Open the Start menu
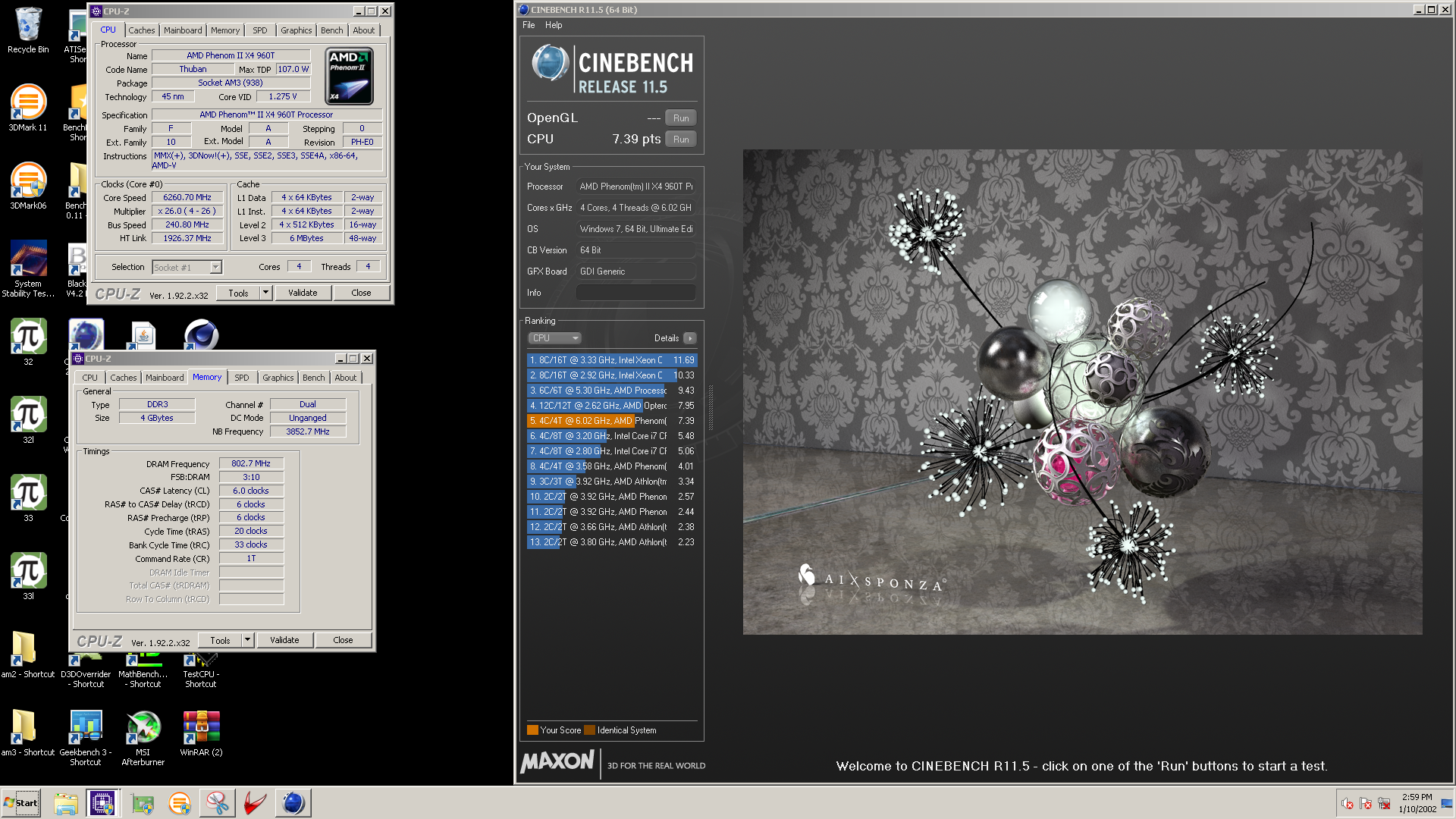Screen dimensions: 1456x819 [21, 803]
